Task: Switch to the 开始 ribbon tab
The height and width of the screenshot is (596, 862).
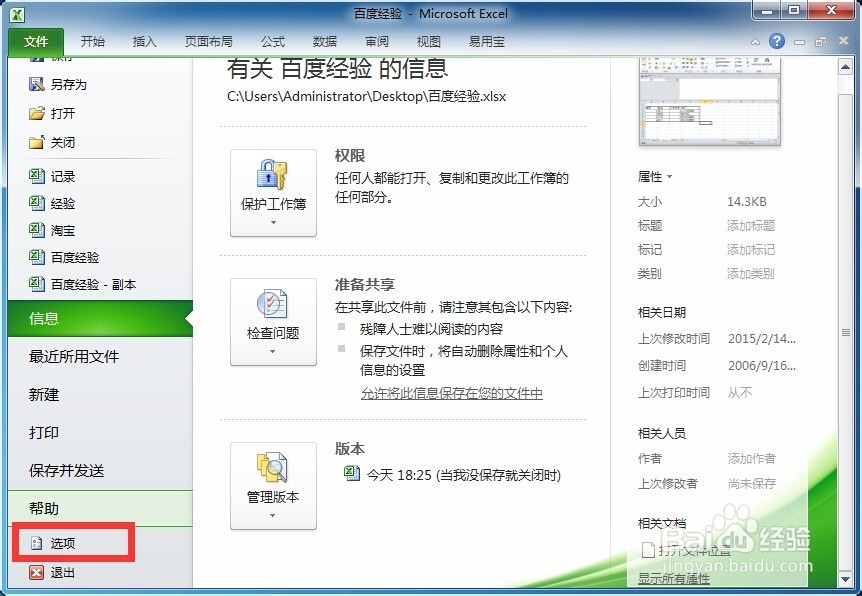Action: 92,42
